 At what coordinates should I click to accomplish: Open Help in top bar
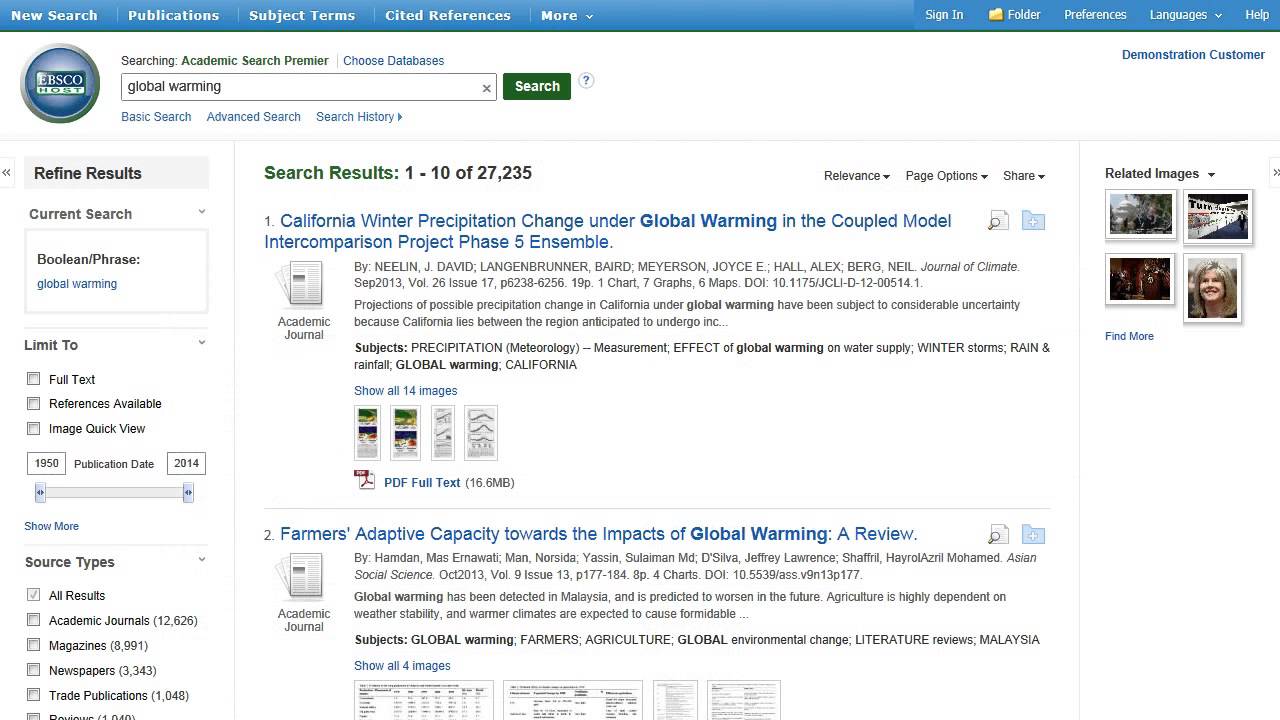[1257, 15]
